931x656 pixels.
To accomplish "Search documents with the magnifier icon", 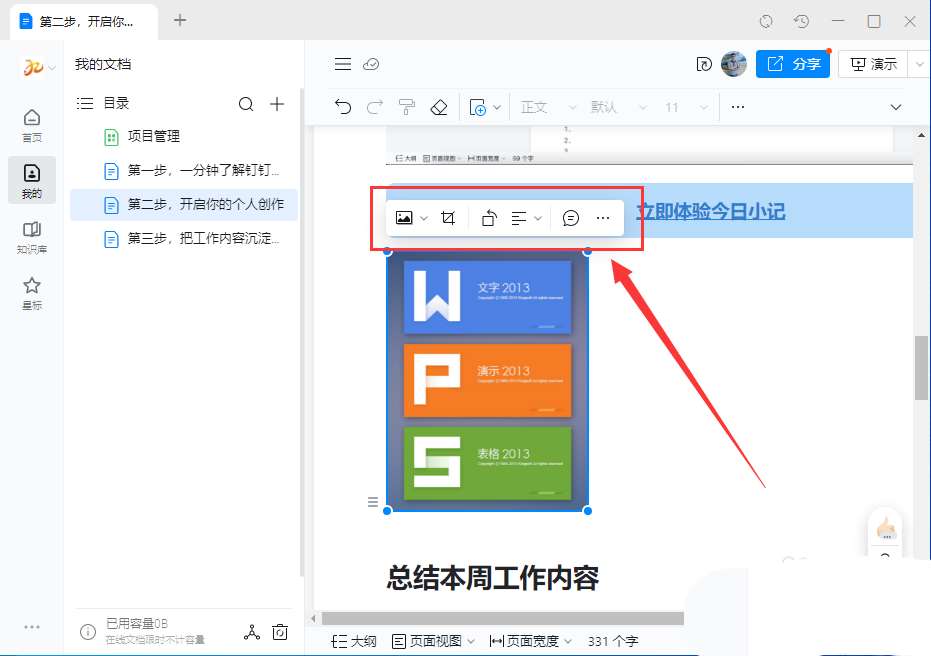I will 246,104.
